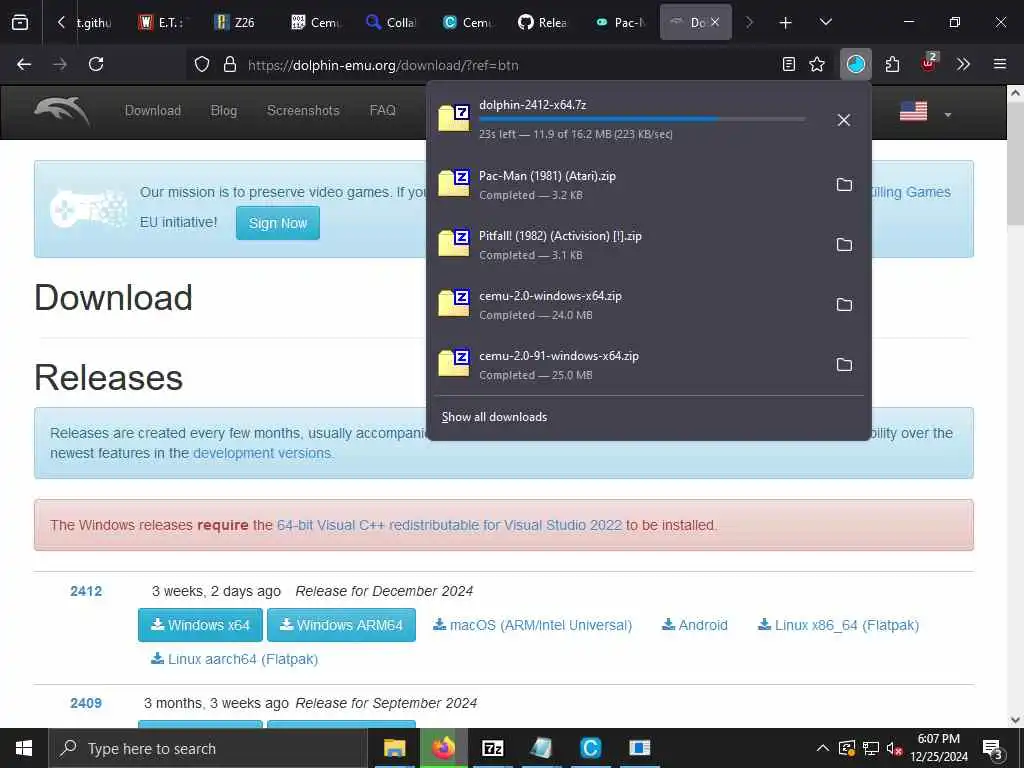Open Pac-Man (1981) (Atari).zip download entry
Screen dimensions: 1024x768
(627, 185)
